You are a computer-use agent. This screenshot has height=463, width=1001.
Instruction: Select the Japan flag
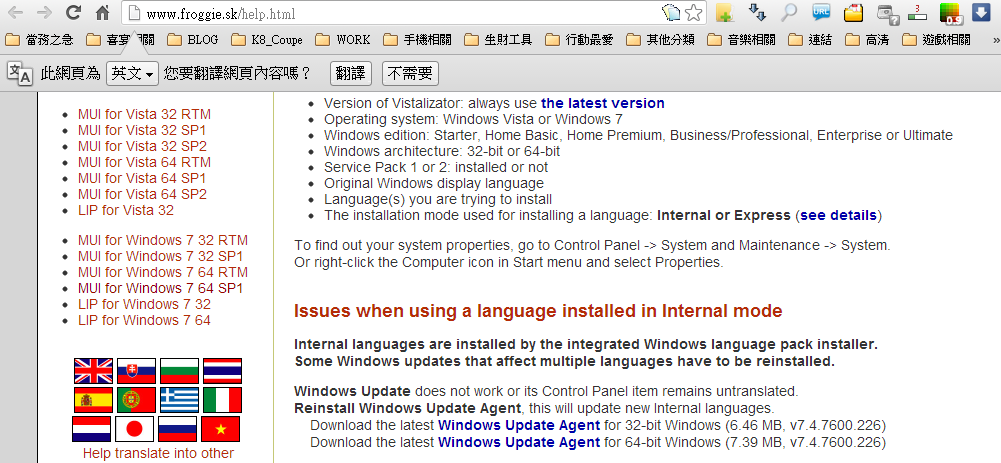click(134, 429)
